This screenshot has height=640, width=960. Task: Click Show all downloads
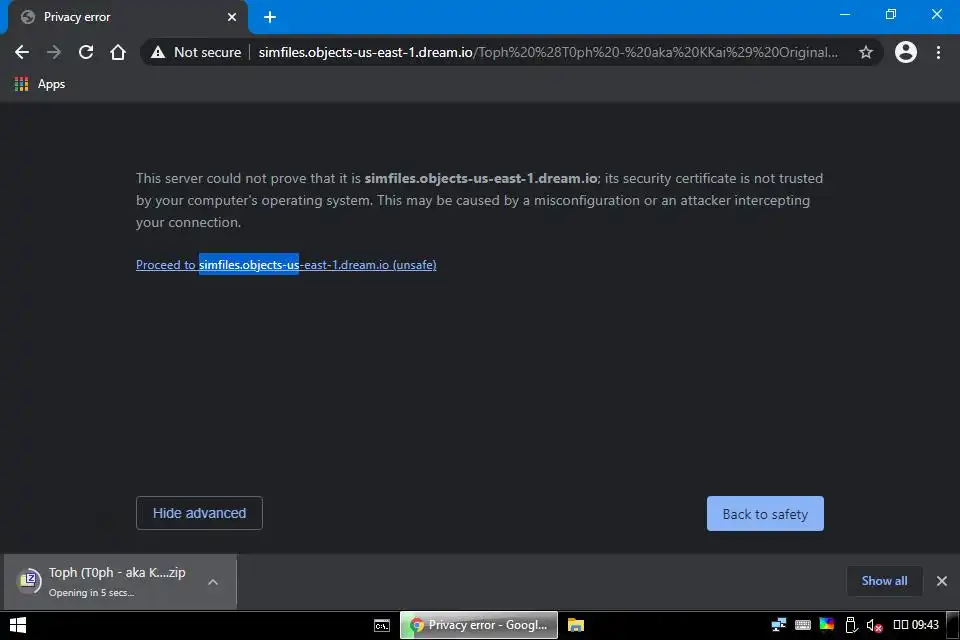coord(884,581)
